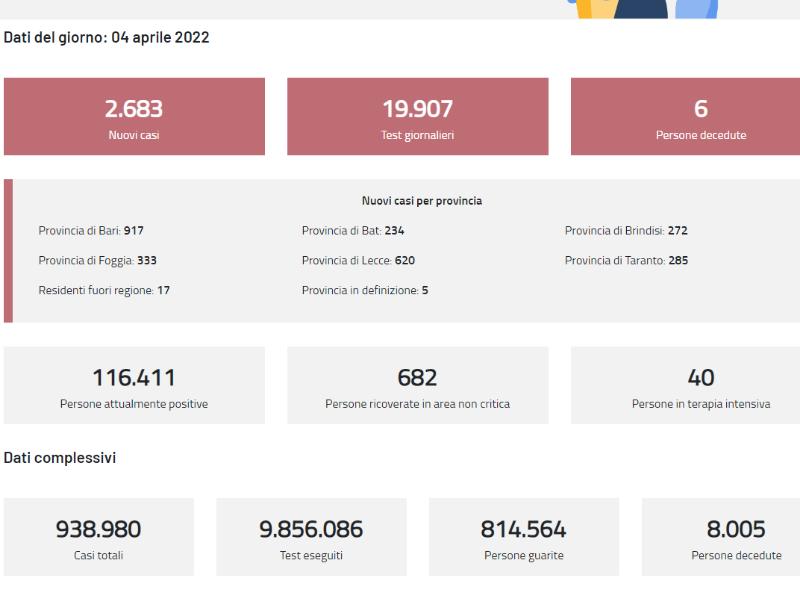Select the 9.856.086 Test eseguiti card

[311, 537]
